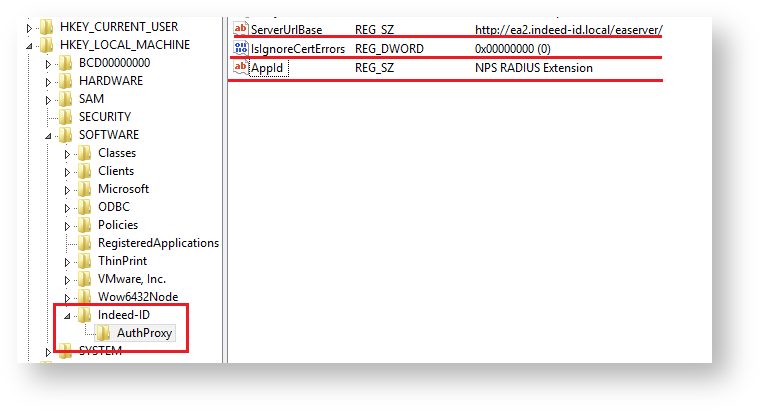Click the IsIgnoreCertErrors DWORD value icon
760x411 pixels.
click(240, 48)
